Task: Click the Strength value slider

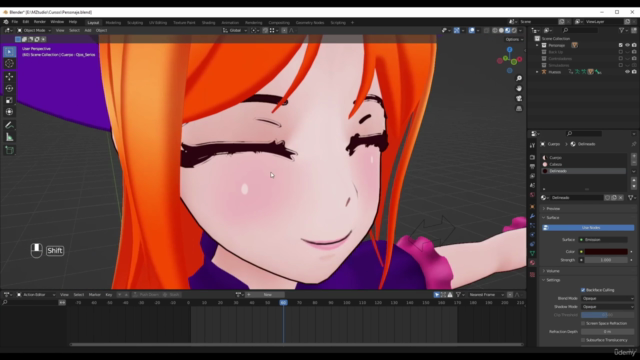Action: coord(606,260)
